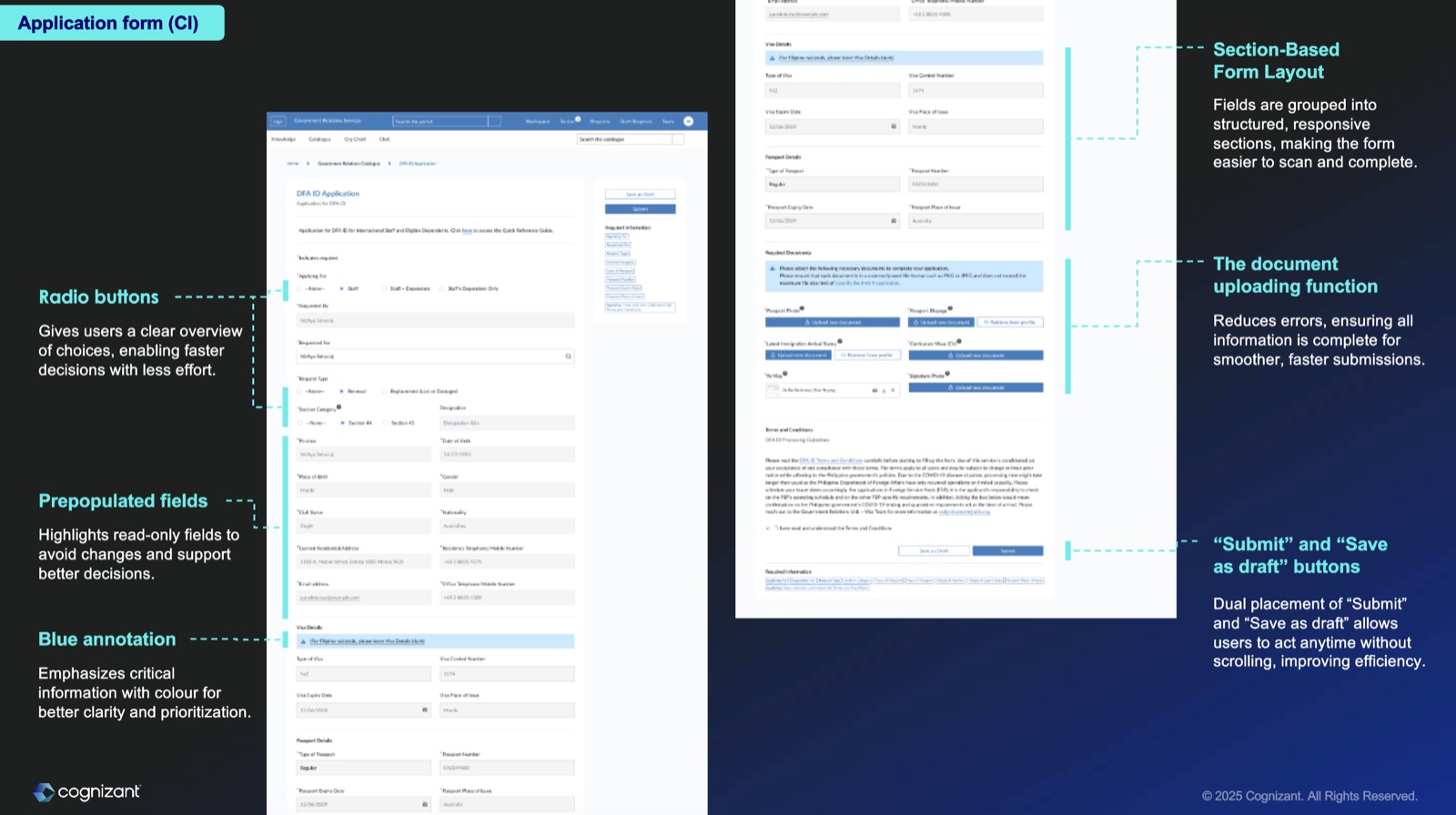This screenshot has height=815, width=1456.
Task: Click the Search the portal field
Action: 440,121
